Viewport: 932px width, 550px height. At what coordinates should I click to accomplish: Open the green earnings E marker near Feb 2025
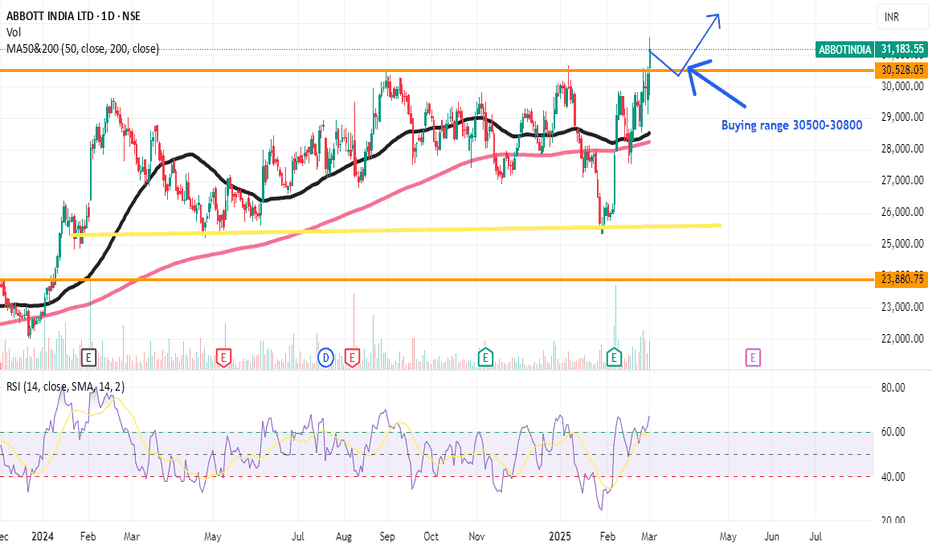[613, 357]
